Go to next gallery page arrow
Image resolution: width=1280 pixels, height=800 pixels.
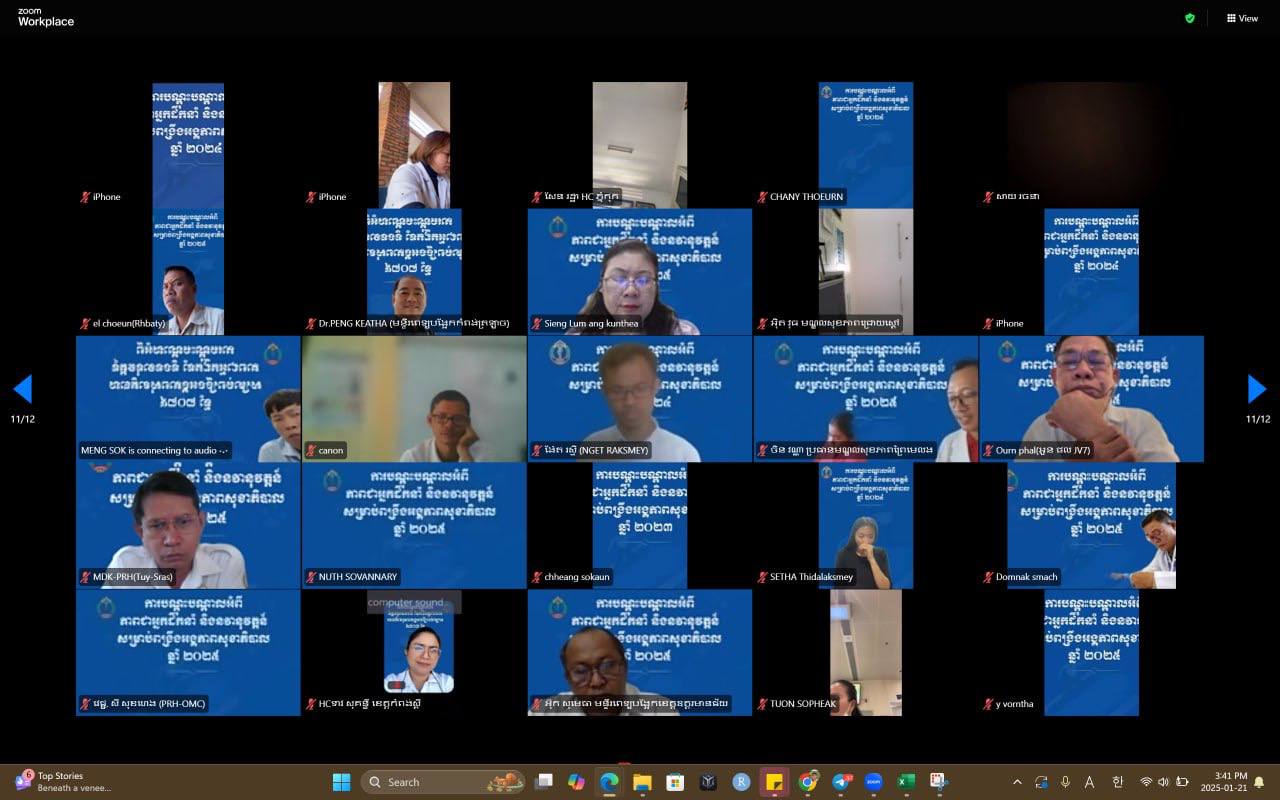[x=1257, y=389]
